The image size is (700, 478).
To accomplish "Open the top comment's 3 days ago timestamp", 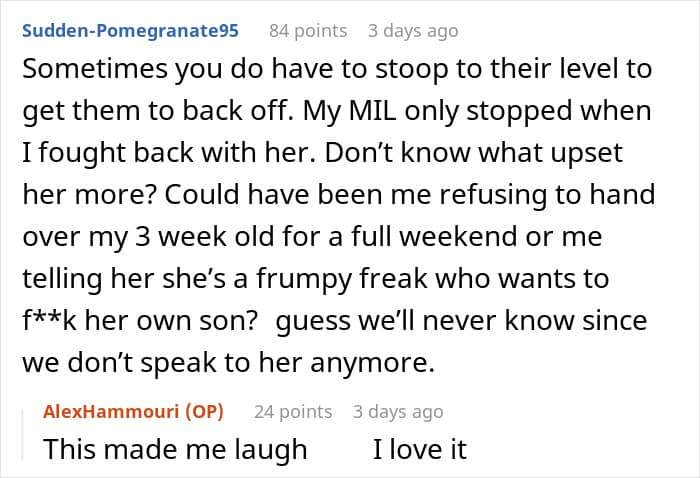I will [413, 31].
